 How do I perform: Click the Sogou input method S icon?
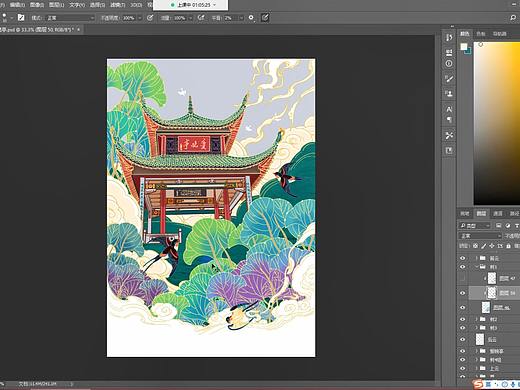click(x=479, y=384)
